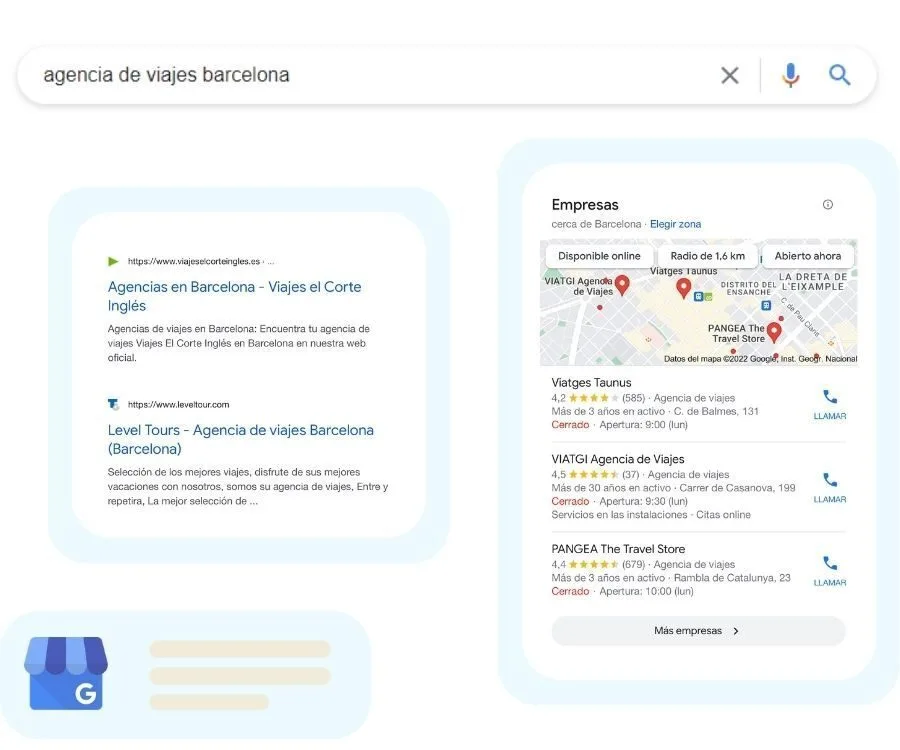The image size is (900, 750).
Task: Click the blue magnifying glass search icon
Action: tap(839, 75)
